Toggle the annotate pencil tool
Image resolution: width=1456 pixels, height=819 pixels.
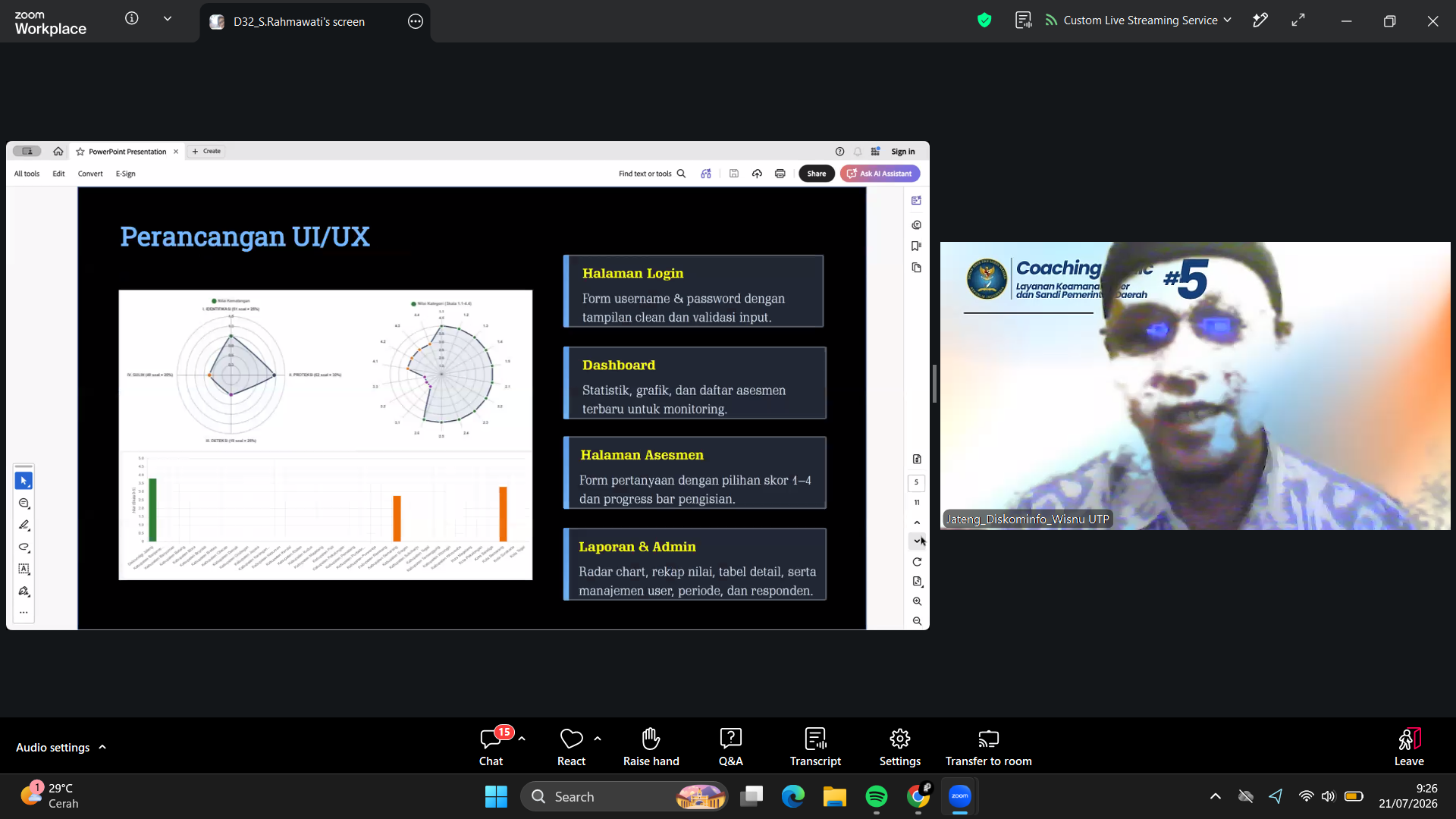1260,20
